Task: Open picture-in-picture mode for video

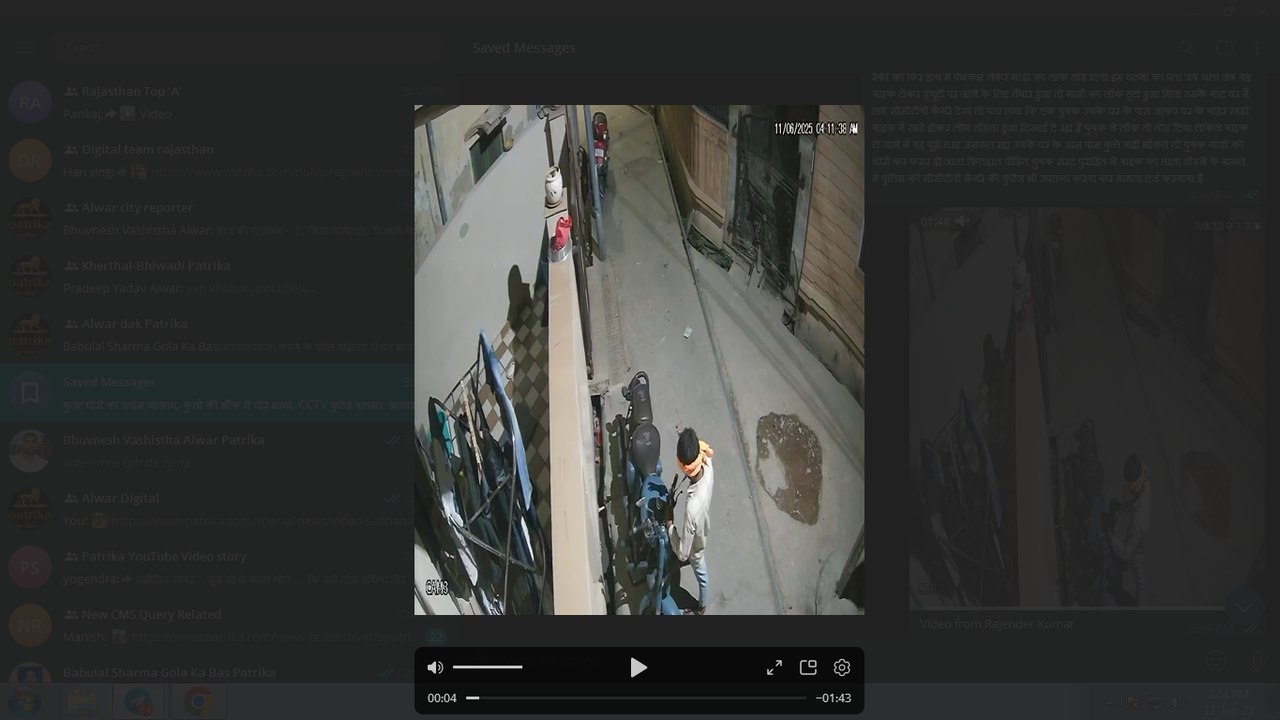Action: [808, 667]
